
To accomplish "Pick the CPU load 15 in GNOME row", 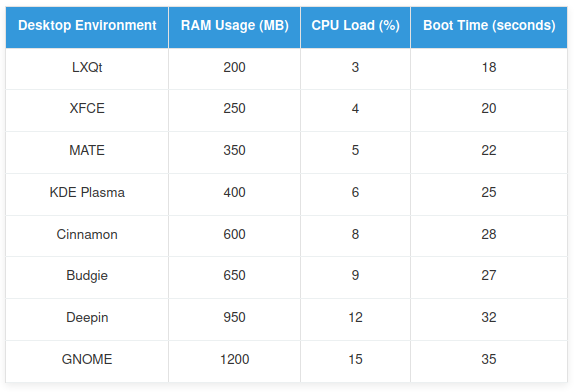I will 355,359.
